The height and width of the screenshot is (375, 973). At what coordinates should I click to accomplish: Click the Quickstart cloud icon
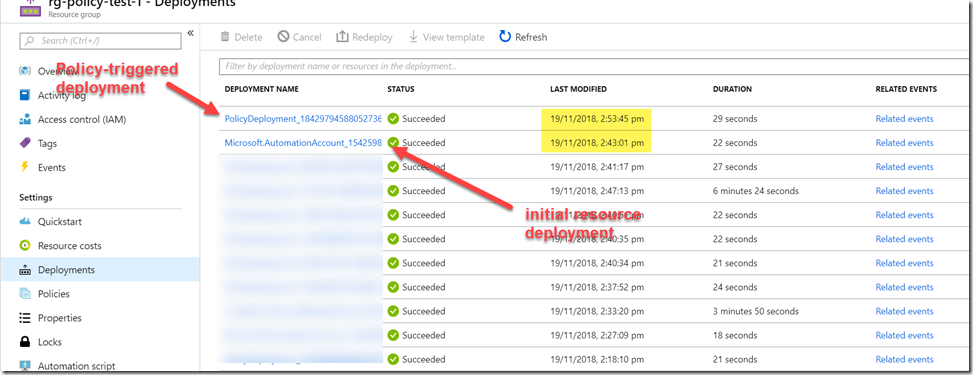25,222
